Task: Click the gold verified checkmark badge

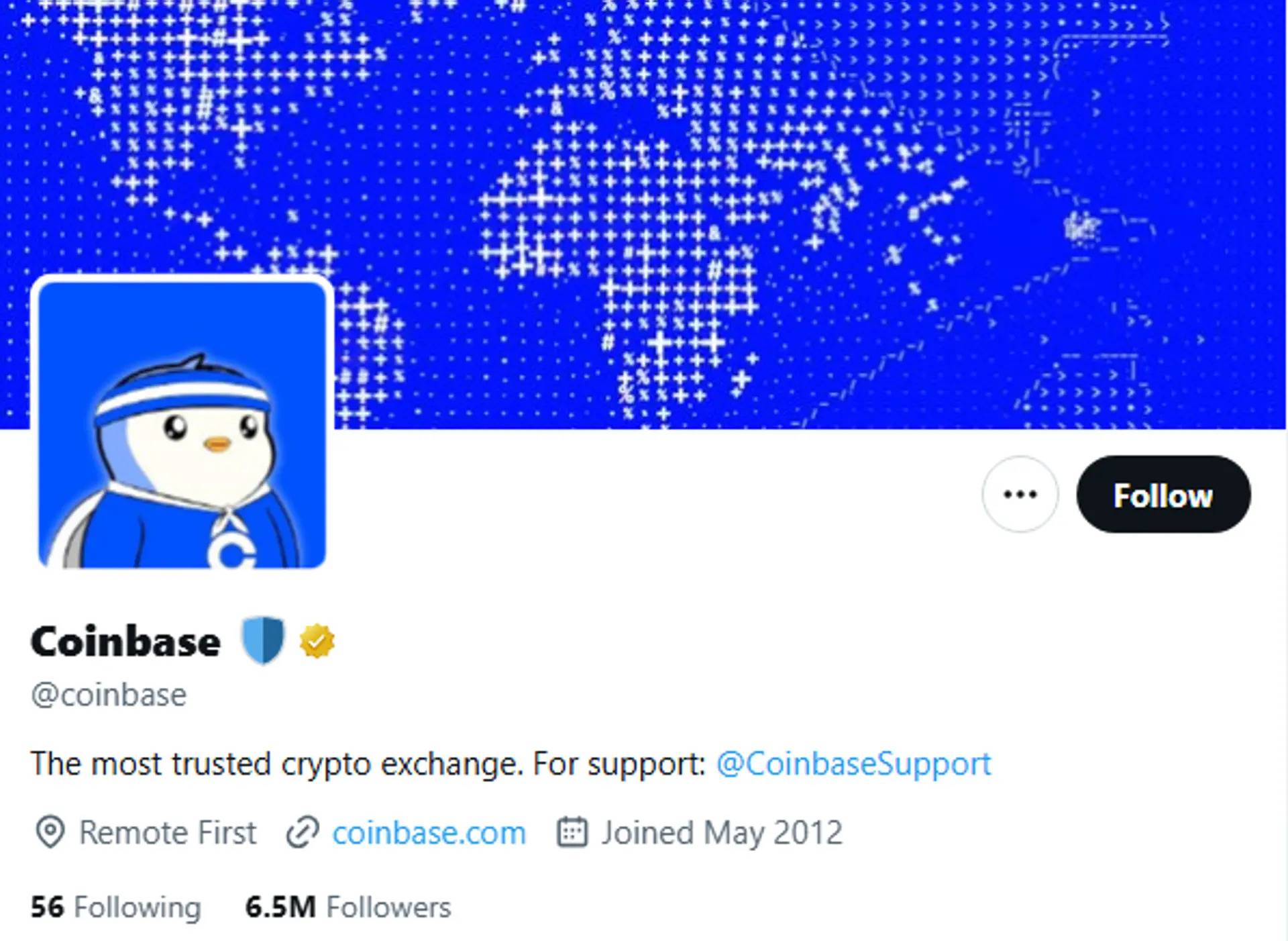Action: coord(317,641)
